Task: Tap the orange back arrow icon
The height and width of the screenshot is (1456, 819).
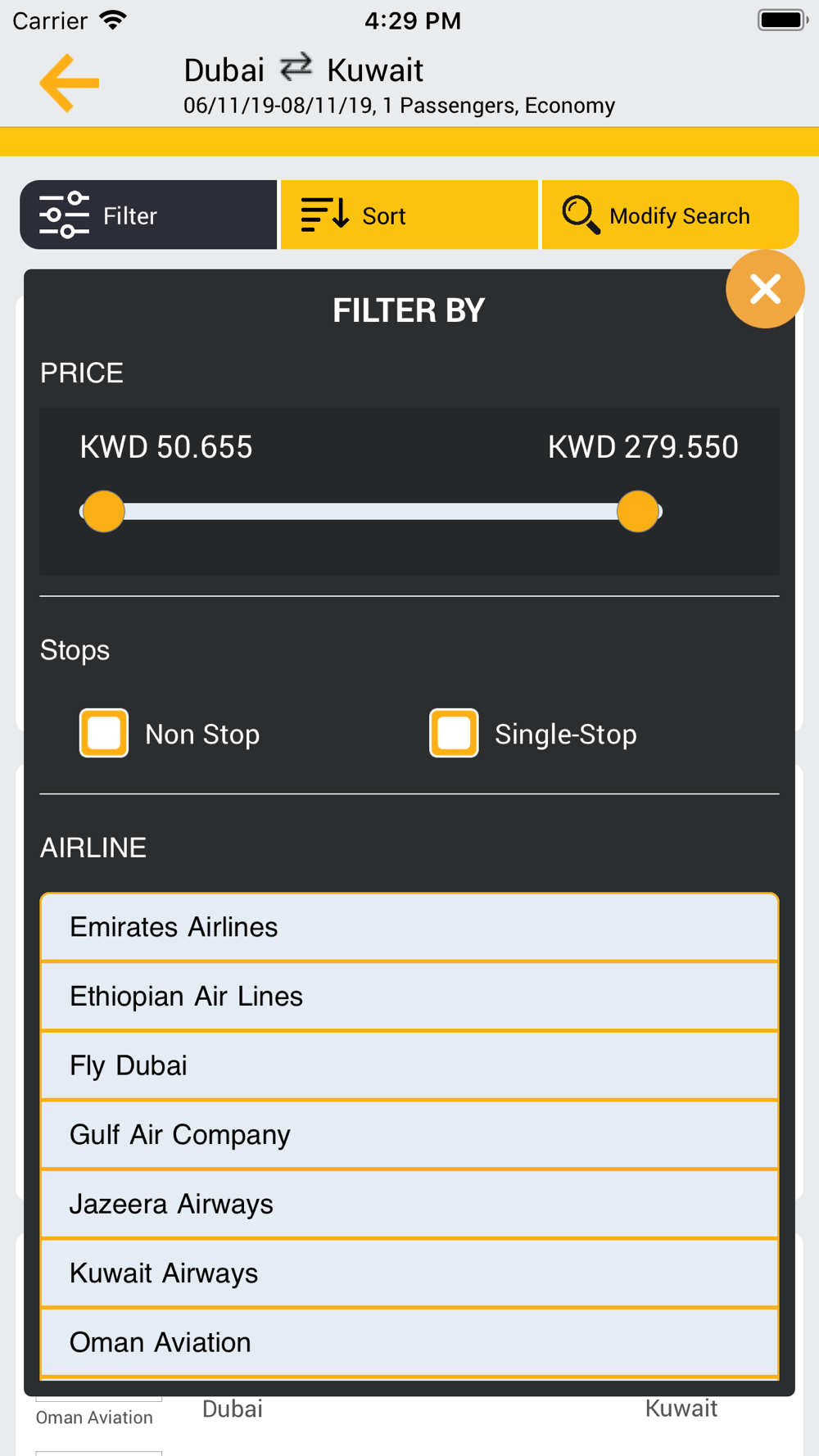Action: point(70,83)
